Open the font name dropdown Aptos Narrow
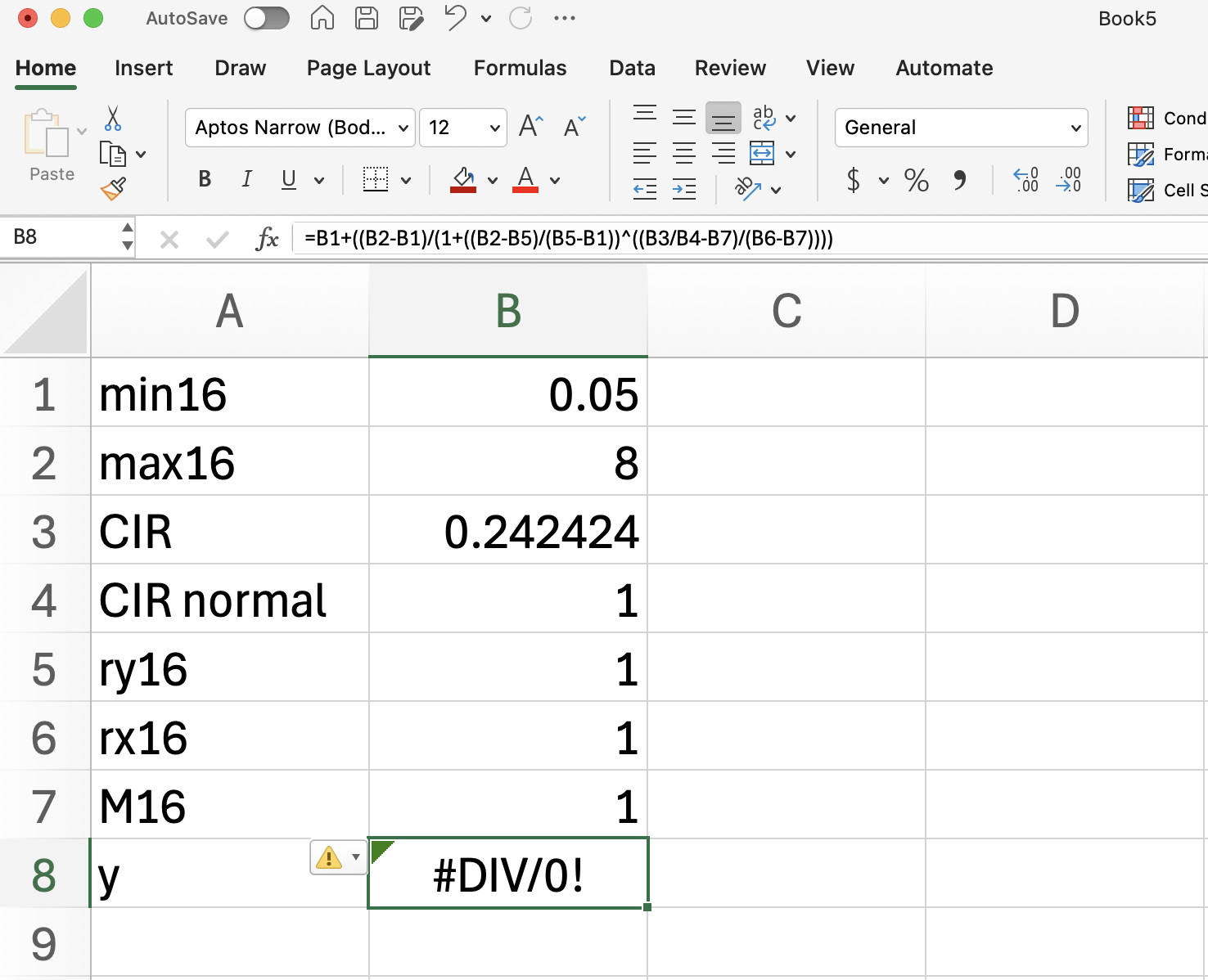 pyautogui.click(x=300, y=128)
